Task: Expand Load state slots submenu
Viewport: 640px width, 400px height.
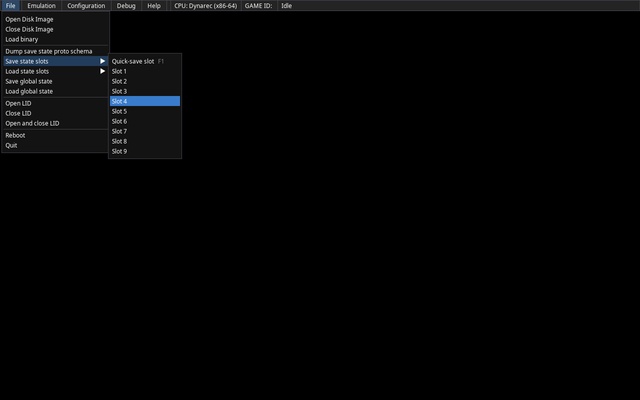Action: pos(55,71)
